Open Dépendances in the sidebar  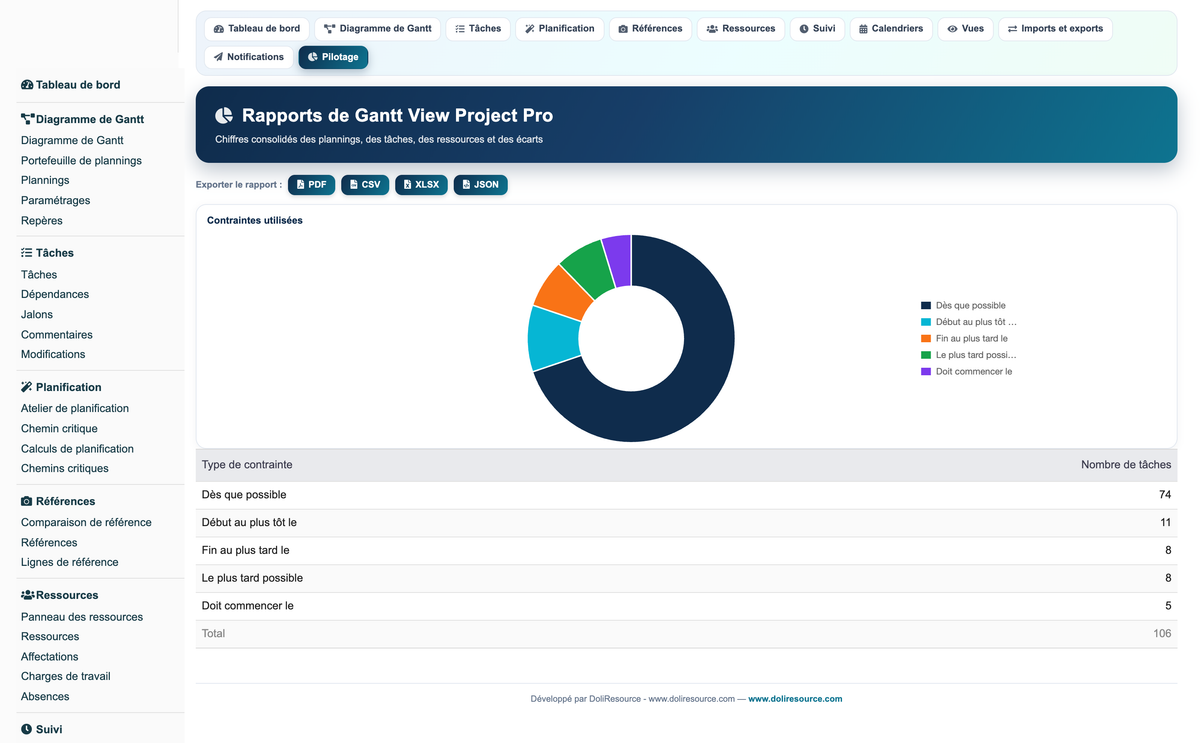(x=55, y=295)
